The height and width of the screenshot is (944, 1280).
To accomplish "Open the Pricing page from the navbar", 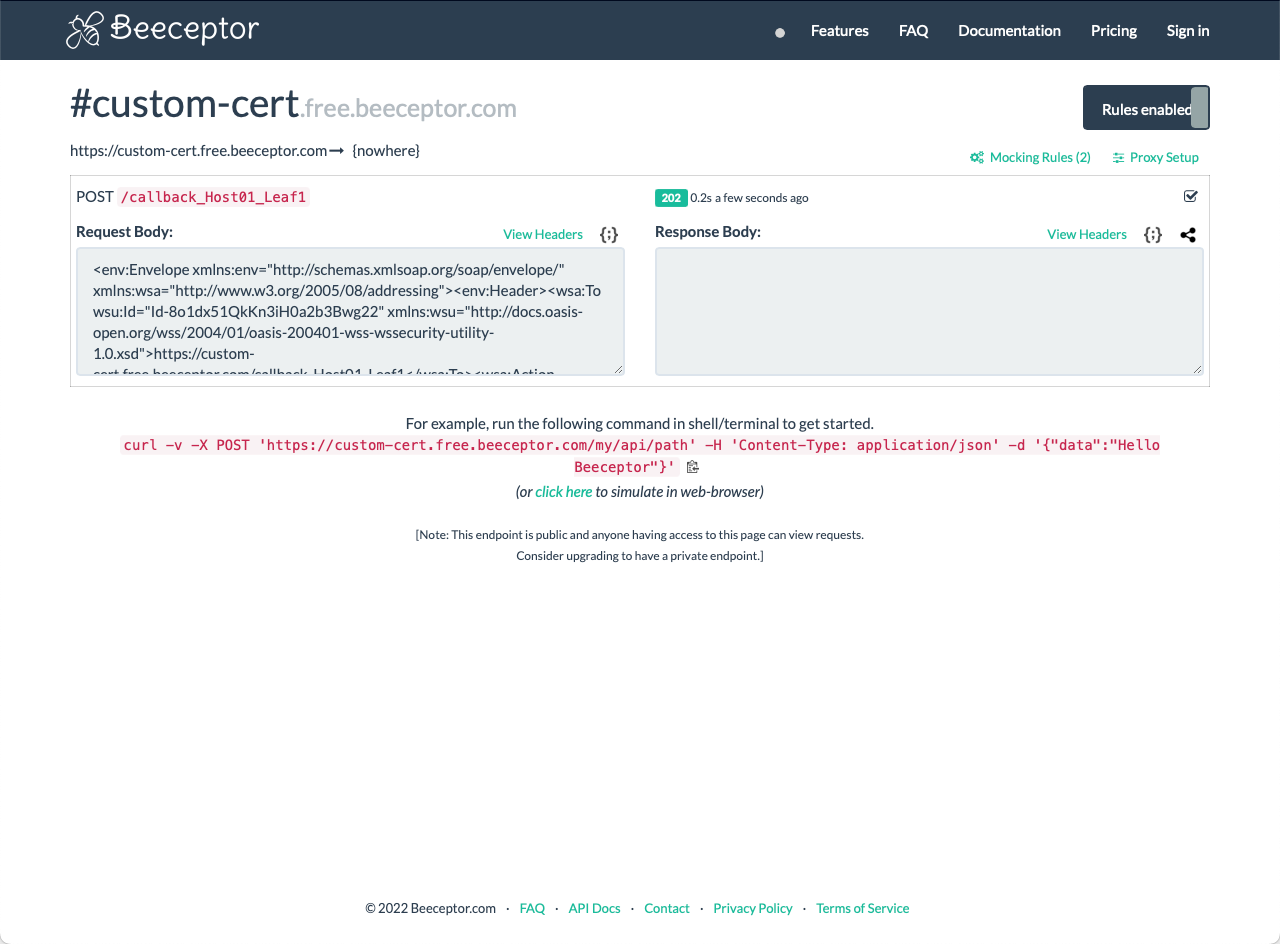I will [1113, 30].
